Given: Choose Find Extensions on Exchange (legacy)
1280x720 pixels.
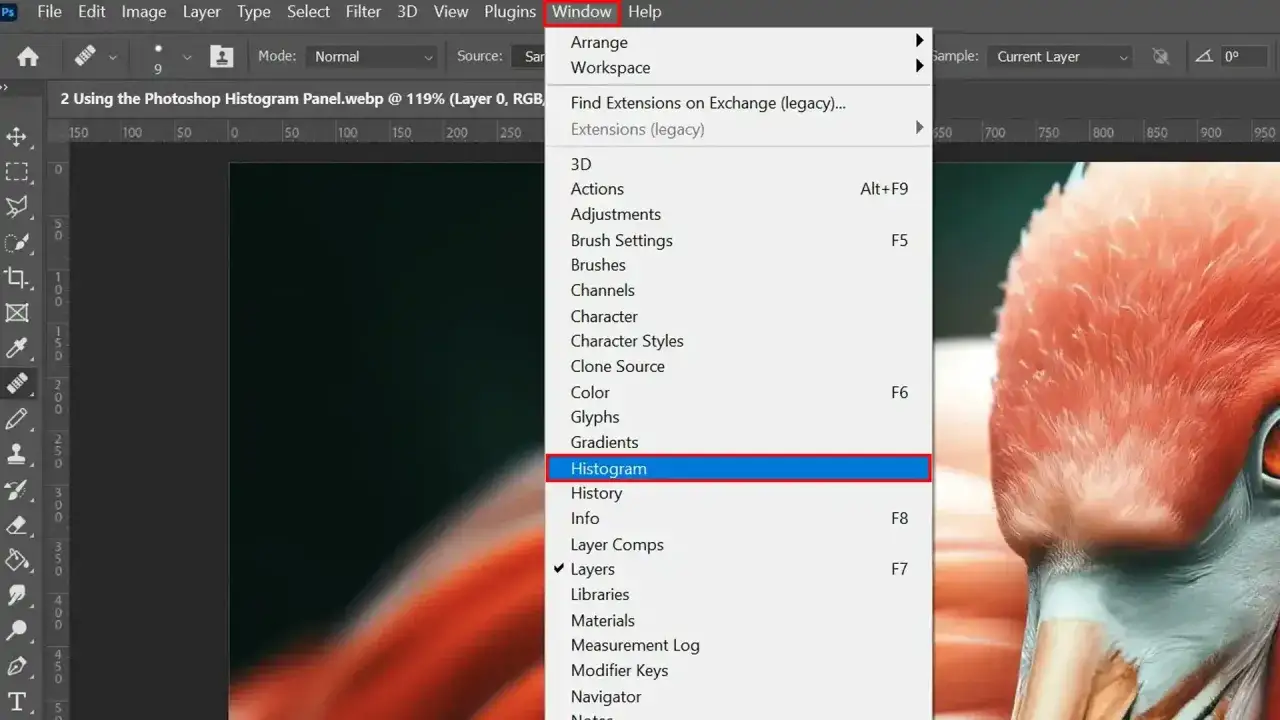Looking at the screenshot, I should pos(739,103).
